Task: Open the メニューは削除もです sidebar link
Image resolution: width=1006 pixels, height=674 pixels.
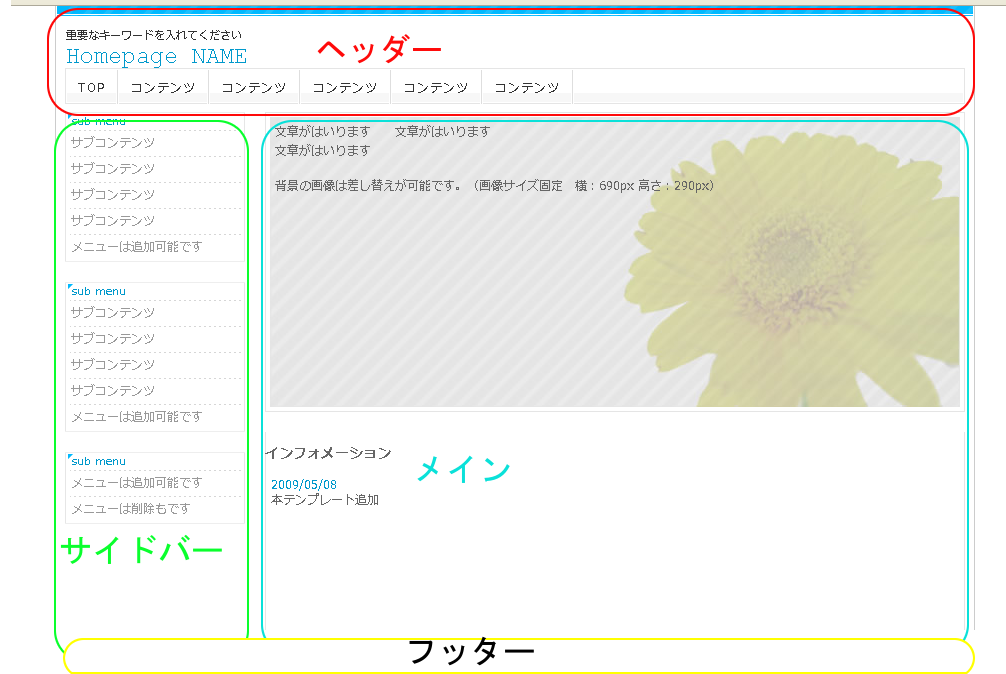Action: (x=130, y=509)
